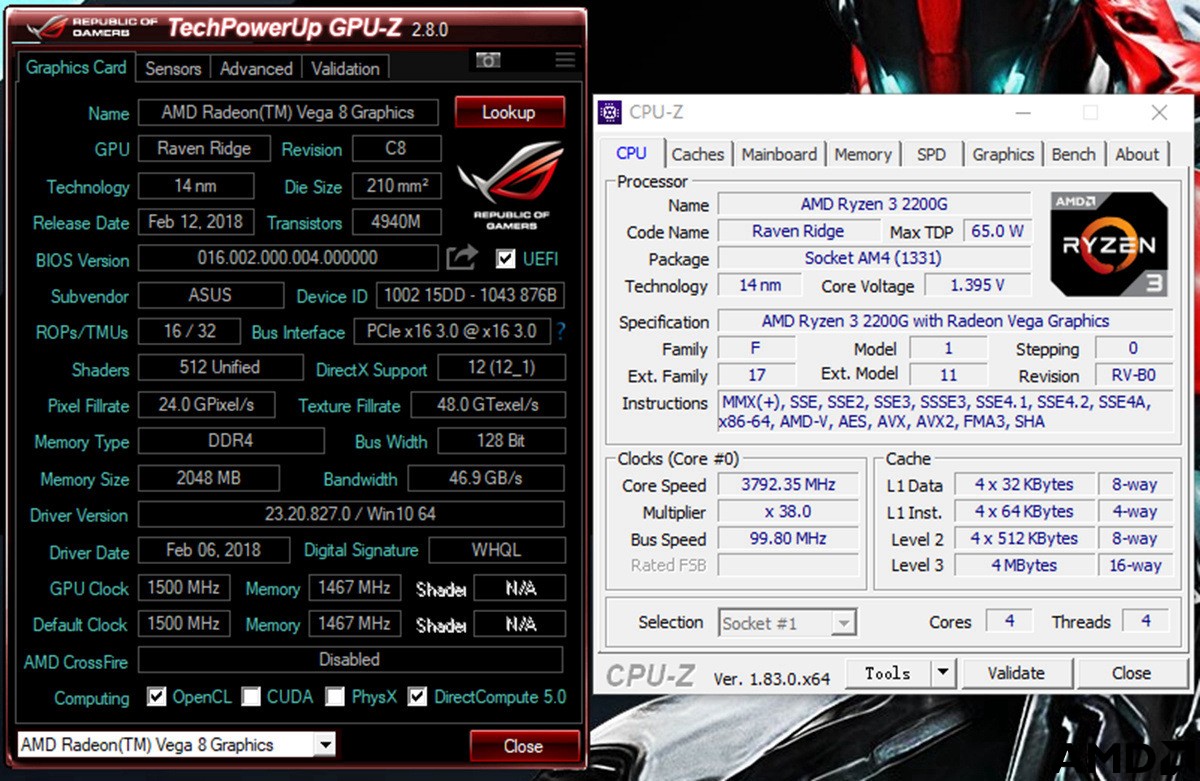Screen dimensions: 1200x781
Task: Switch to the Caches tab in CPU-Z
Action: pos(698,154)
